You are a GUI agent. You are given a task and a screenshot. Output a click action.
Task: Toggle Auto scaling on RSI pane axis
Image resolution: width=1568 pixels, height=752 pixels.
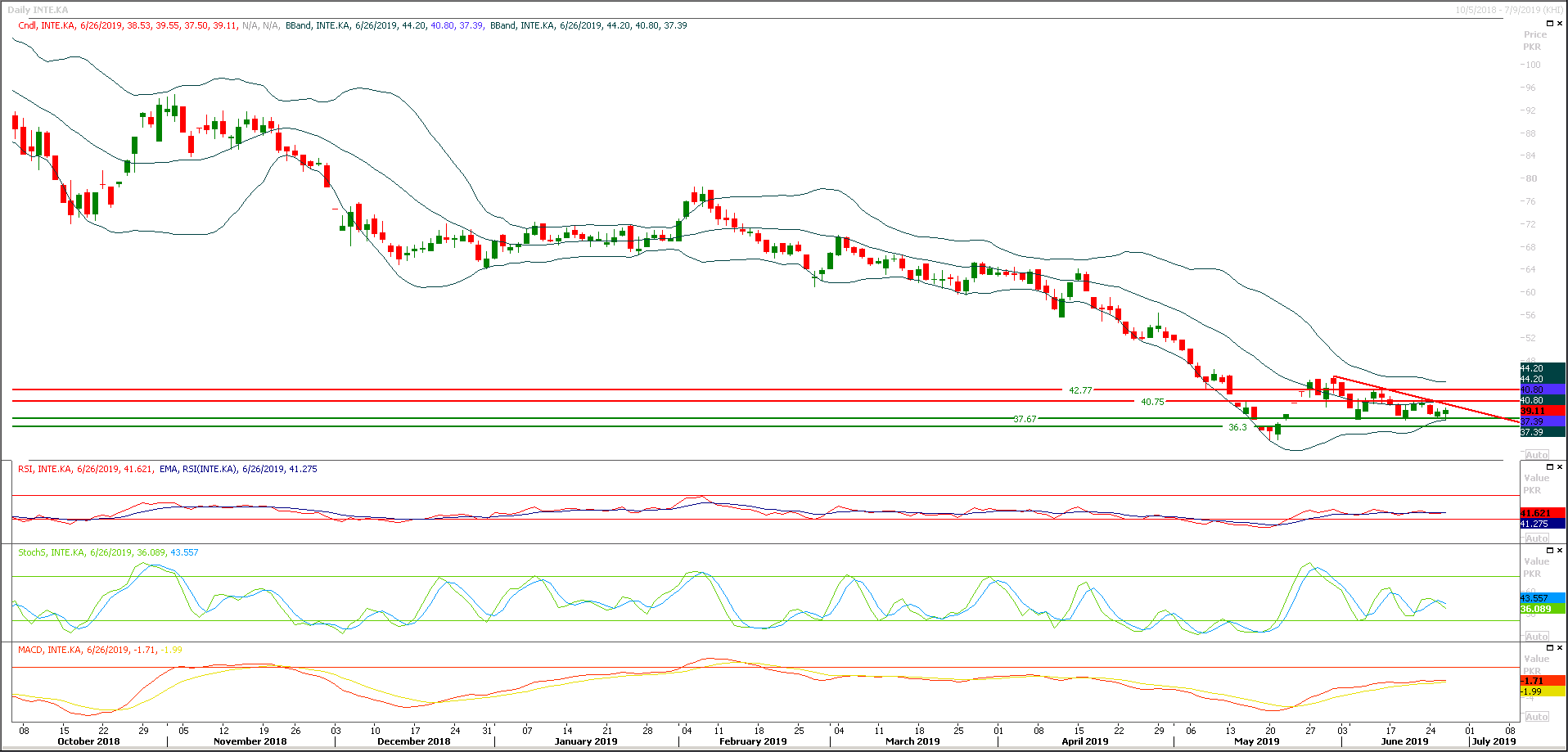pyautogui.click(x=1536, y=538)
